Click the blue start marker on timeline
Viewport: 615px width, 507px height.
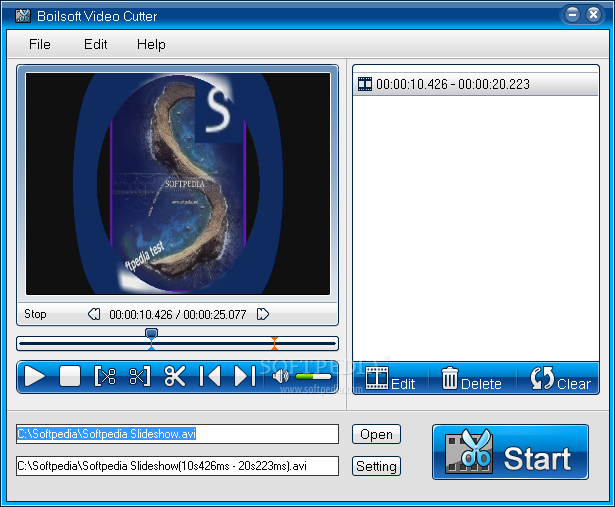click(151, 344)
